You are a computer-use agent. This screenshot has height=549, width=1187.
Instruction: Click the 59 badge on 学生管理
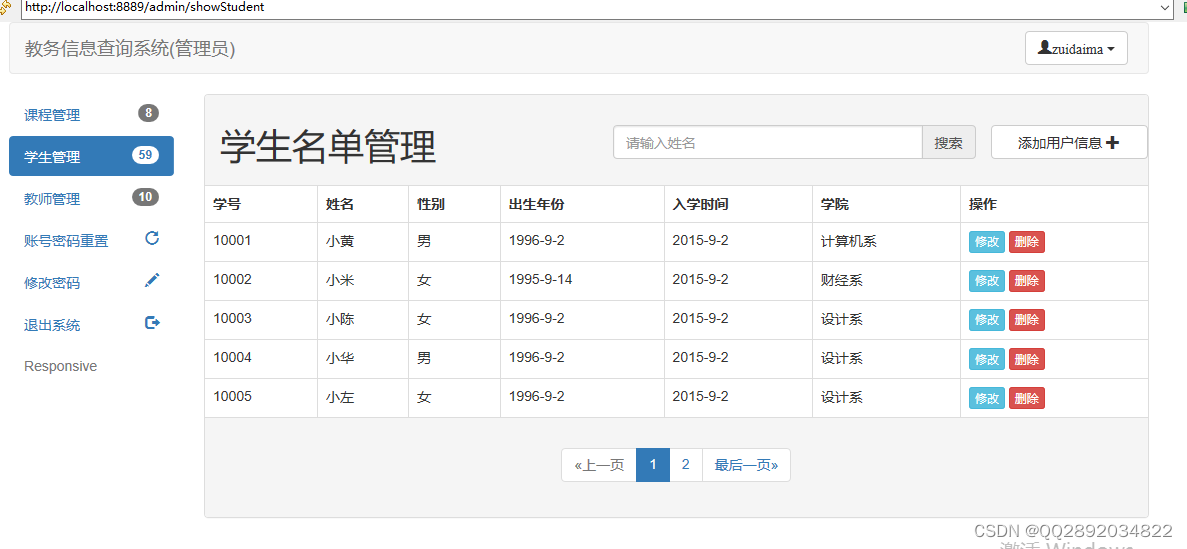pos(145,155)
